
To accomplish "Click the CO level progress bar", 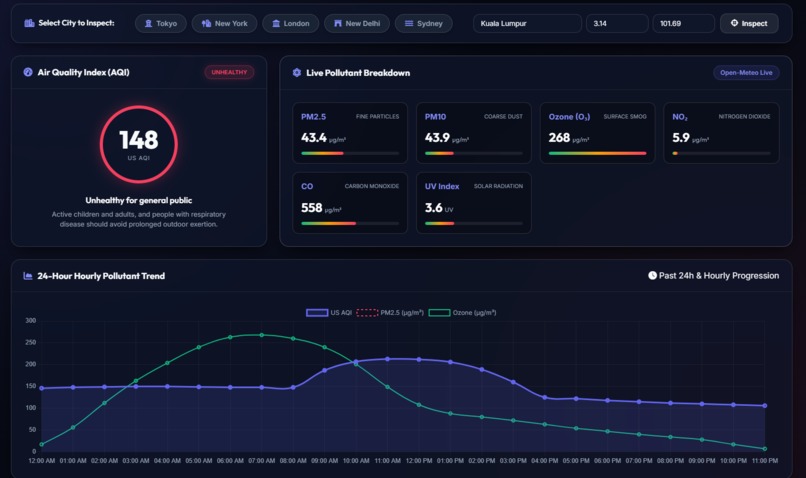I will coord(350,224).
